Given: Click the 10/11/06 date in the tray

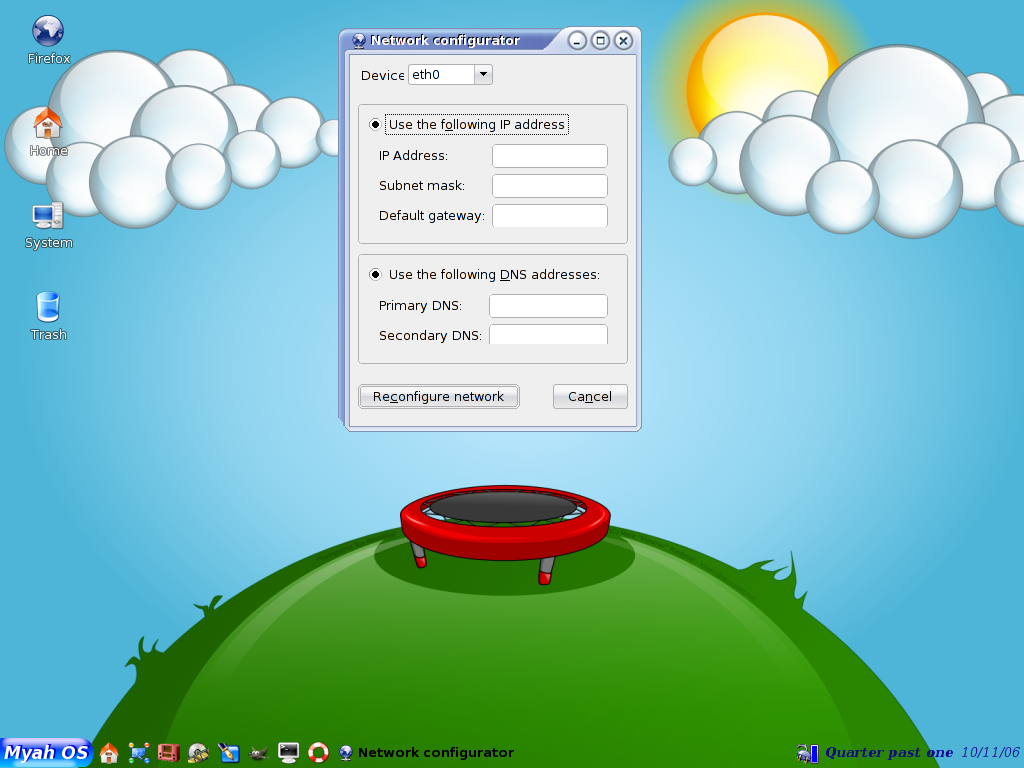Looking at the screenshot, I should (990, 752).
